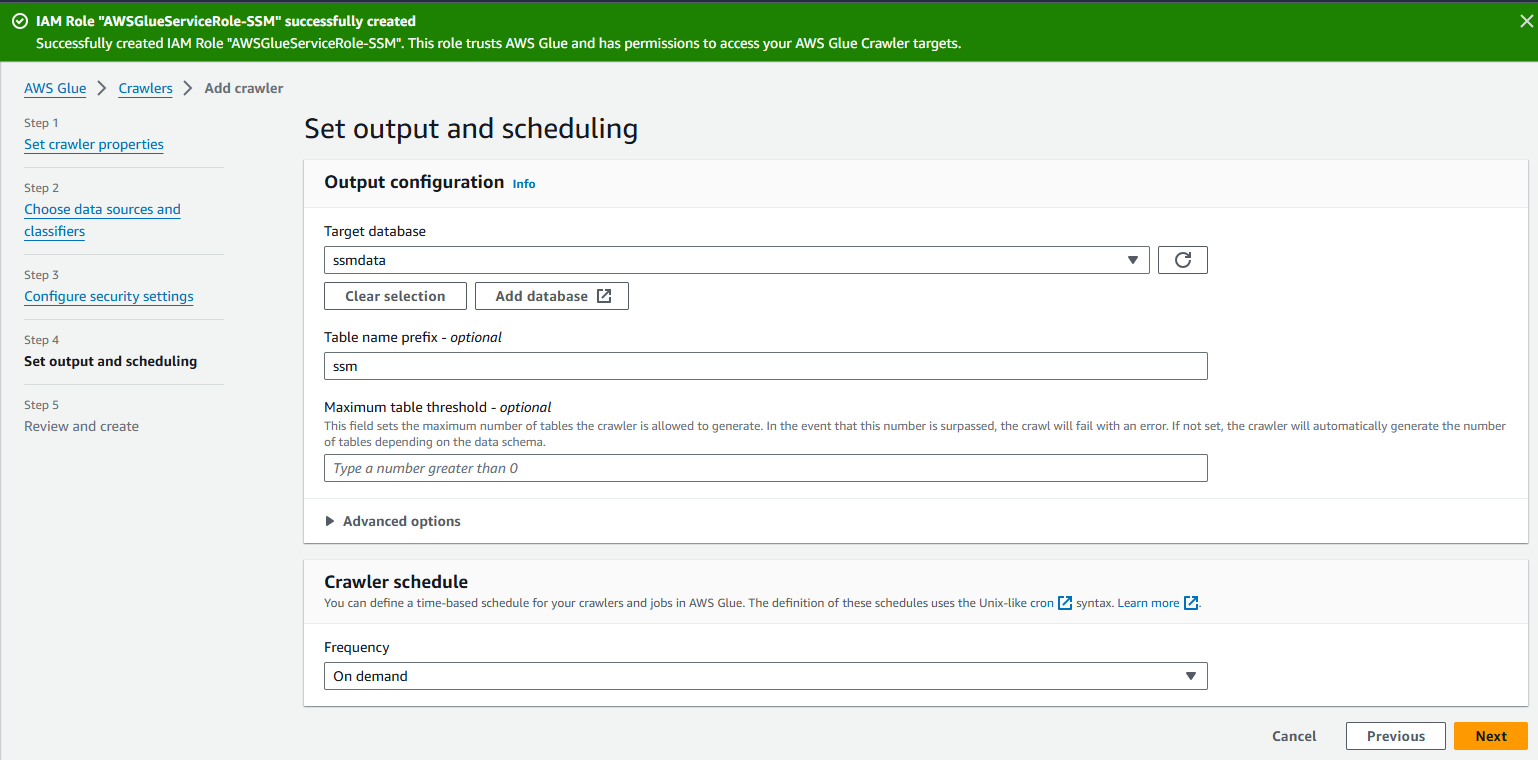
Task: Focus the Maximum table threshold field
Action: click(766, 468)
